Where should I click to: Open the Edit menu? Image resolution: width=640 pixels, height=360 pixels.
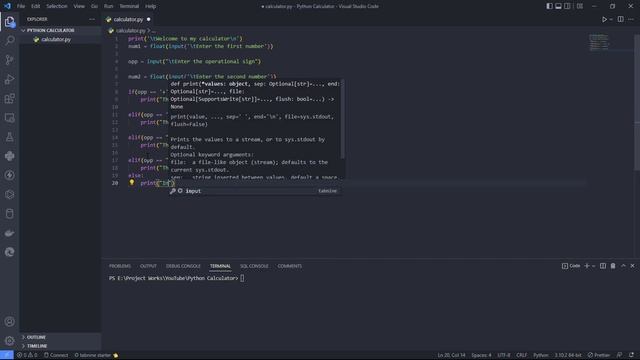click(36, 6)
